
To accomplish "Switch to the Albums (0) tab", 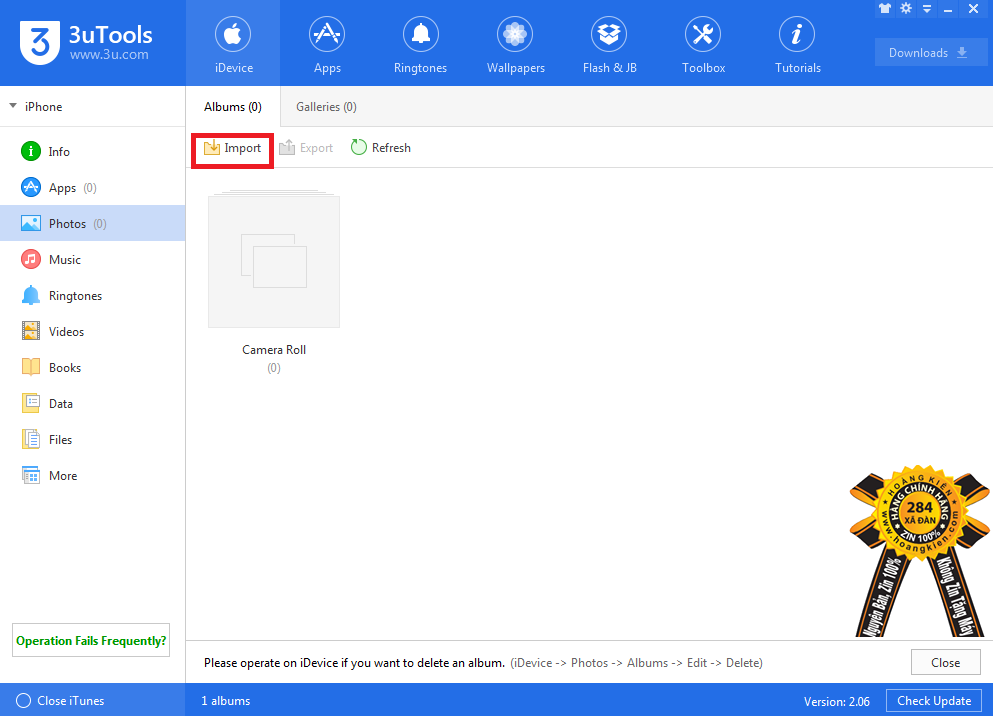I will click(x=232, y=107).
